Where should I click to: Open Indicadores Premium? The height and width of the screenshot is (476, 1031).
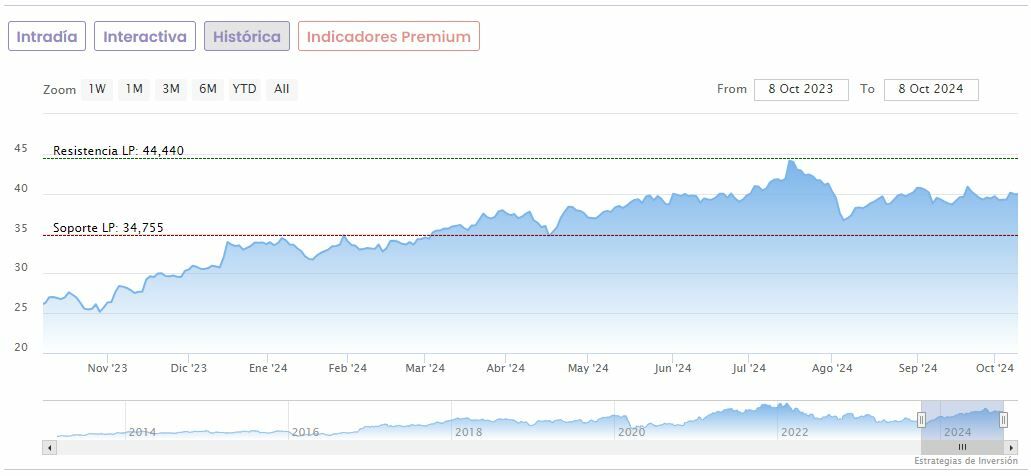pyautogui.click(x=388, y=37)
